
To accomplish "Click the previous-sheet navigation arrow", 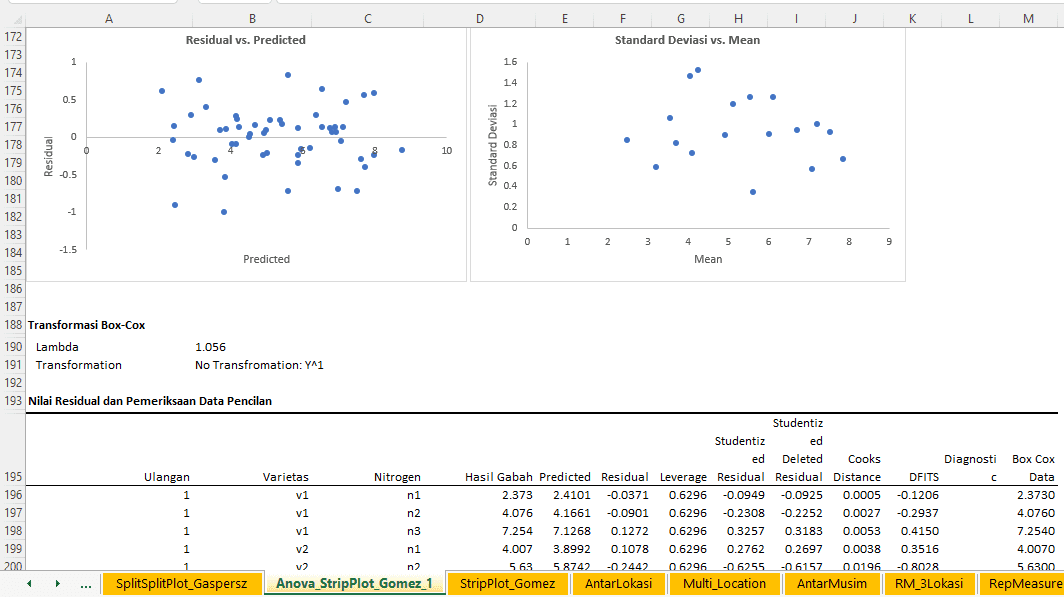I will pos(28,583).
